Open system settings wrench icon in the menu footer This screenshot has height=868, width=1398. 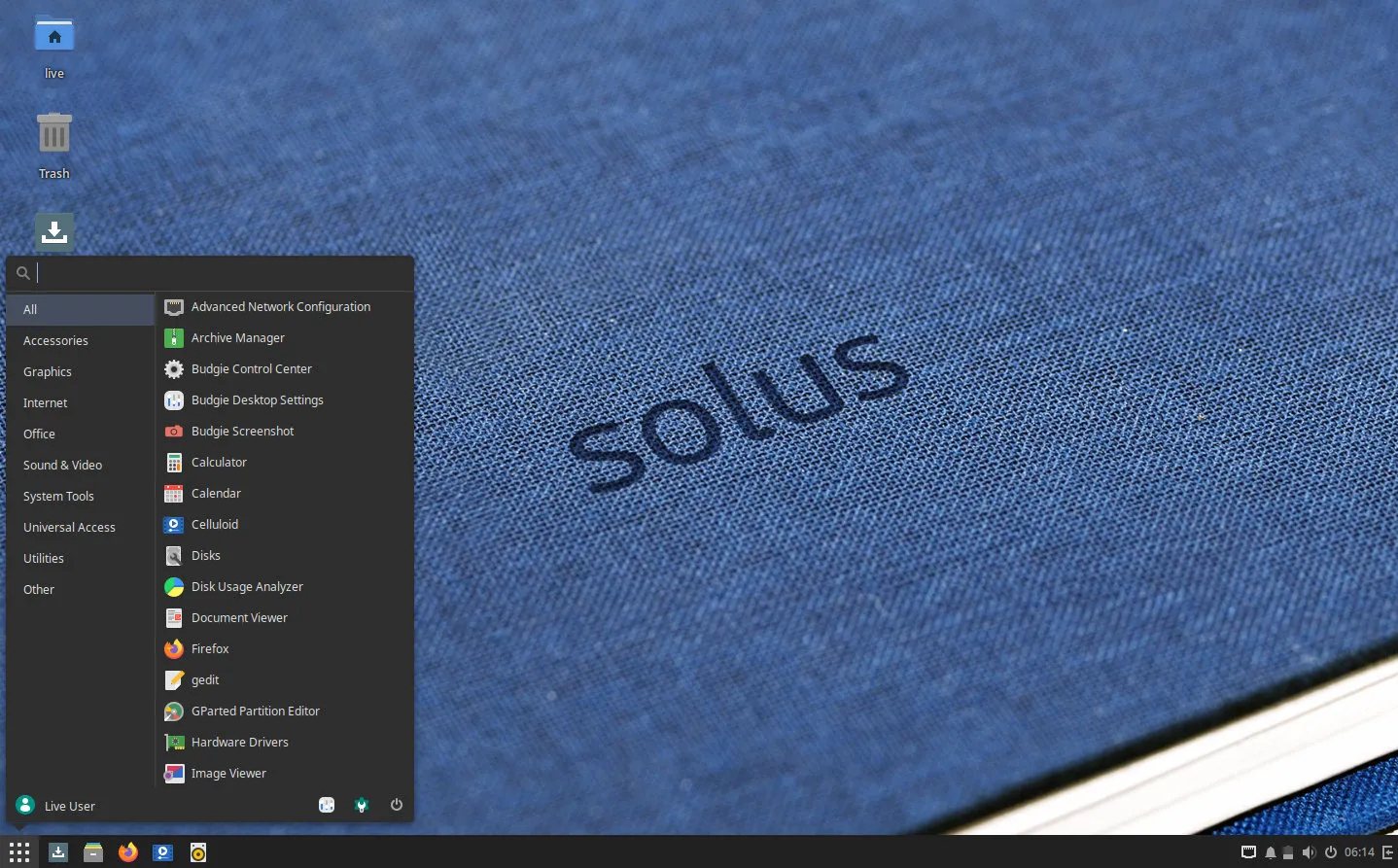tap(362, 805)
